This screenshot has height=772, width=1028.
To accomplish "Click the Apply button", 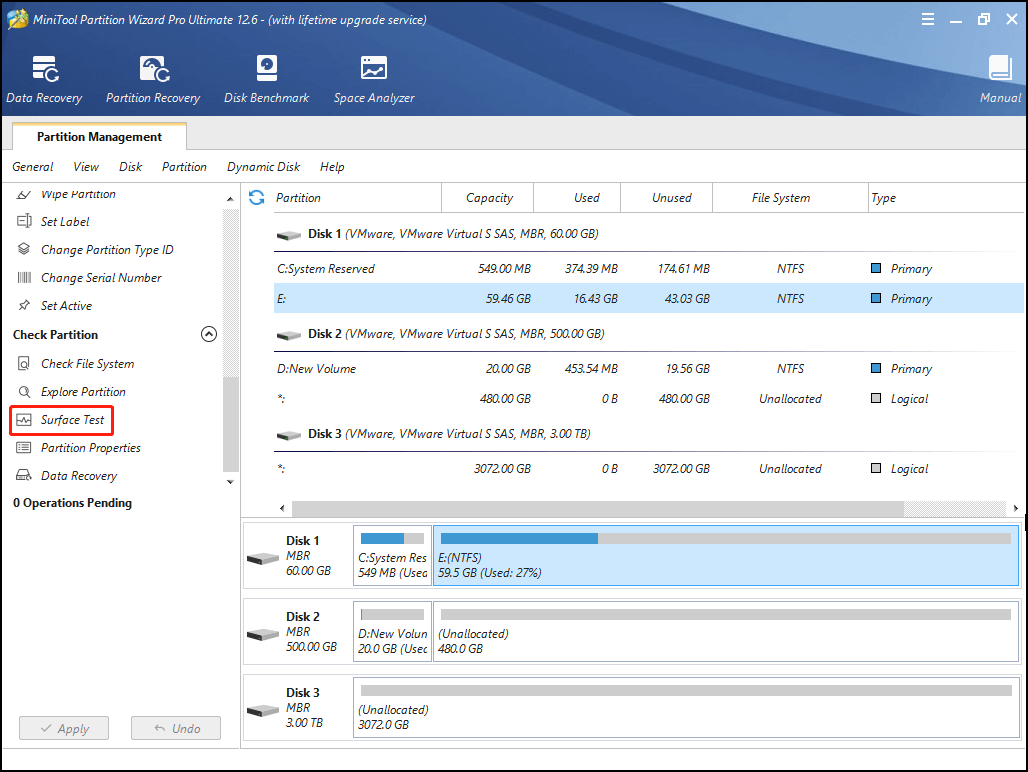I will point(64,728).
